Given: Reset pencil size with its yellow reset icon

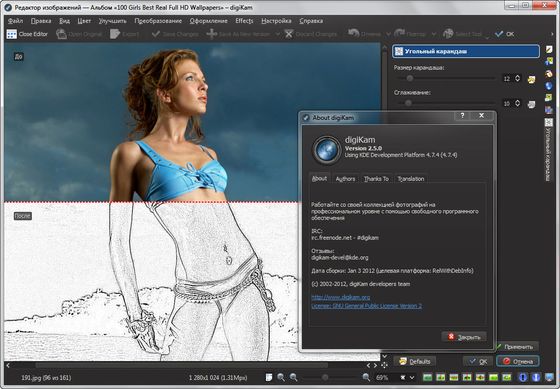Looking at the screenshot, I should pos(531,79).
